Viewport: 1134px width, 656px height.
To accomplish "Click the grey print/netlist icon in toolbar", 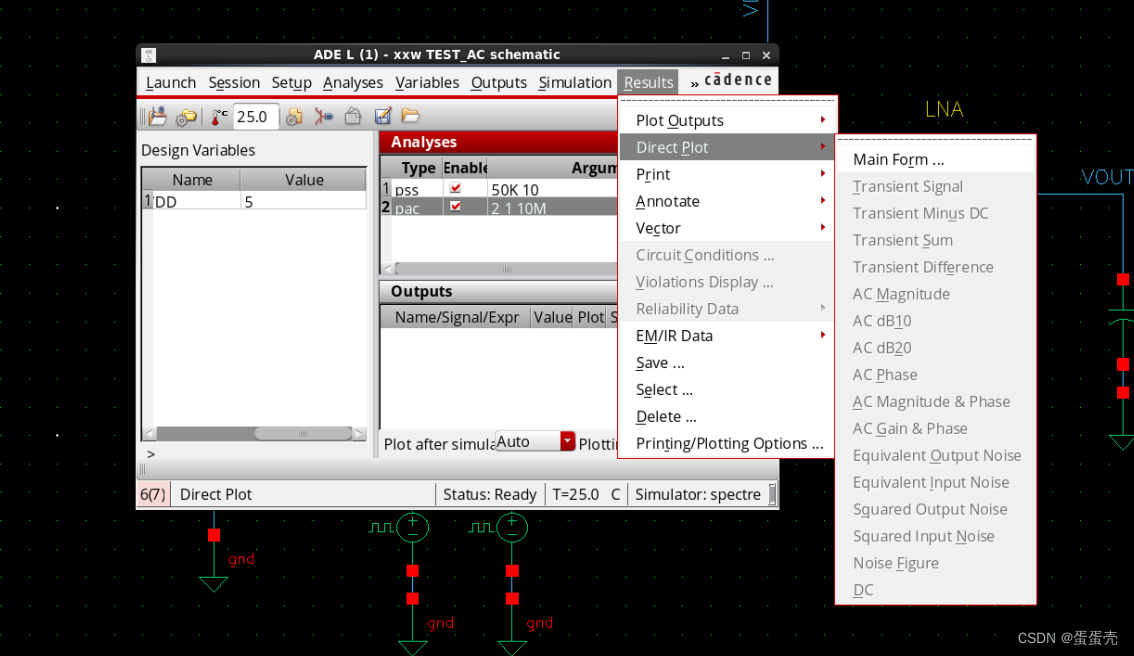I will tap(353, 116).
